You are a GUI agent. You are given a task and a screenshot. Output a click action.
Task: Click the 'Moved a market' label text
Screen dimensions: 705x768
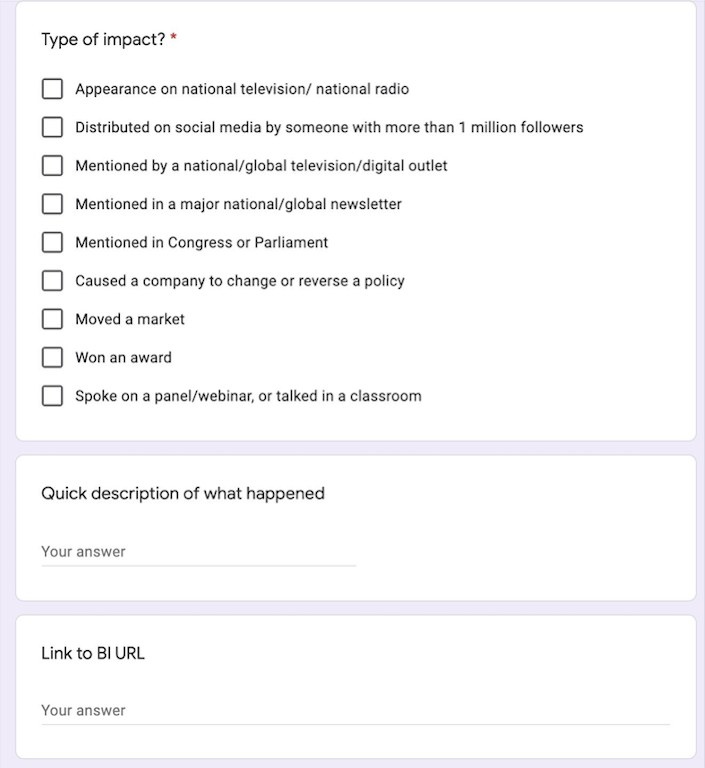tap(130, 319)
